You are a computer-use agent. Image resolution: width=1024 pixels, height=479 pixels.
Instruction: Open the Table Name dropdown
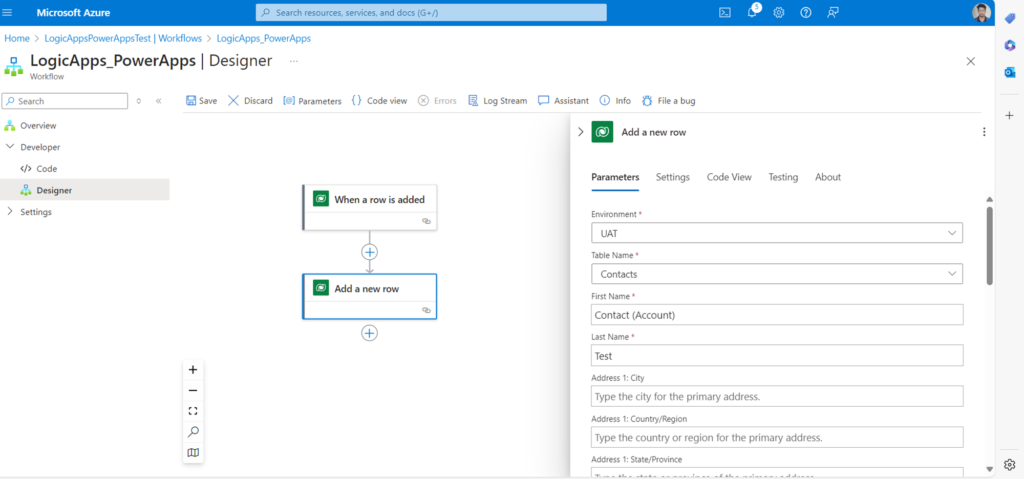tap(777, 274)
